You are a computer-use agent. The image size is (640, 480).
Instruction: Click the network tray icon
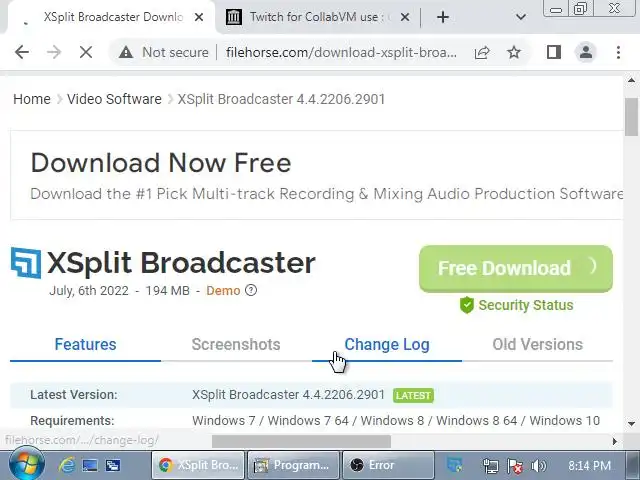[490, 465]
